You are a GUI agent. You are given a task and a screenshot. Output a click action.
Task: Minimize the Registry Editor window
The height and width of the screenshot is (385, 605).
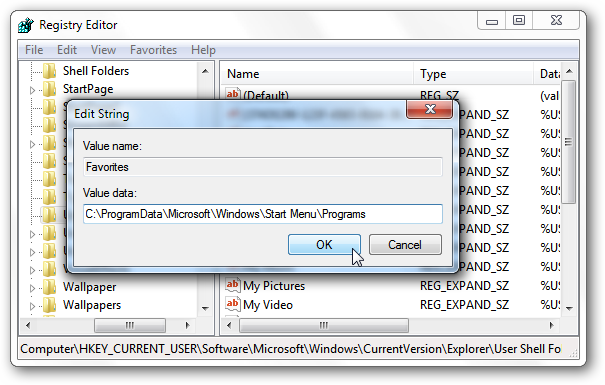coord(492,21)
